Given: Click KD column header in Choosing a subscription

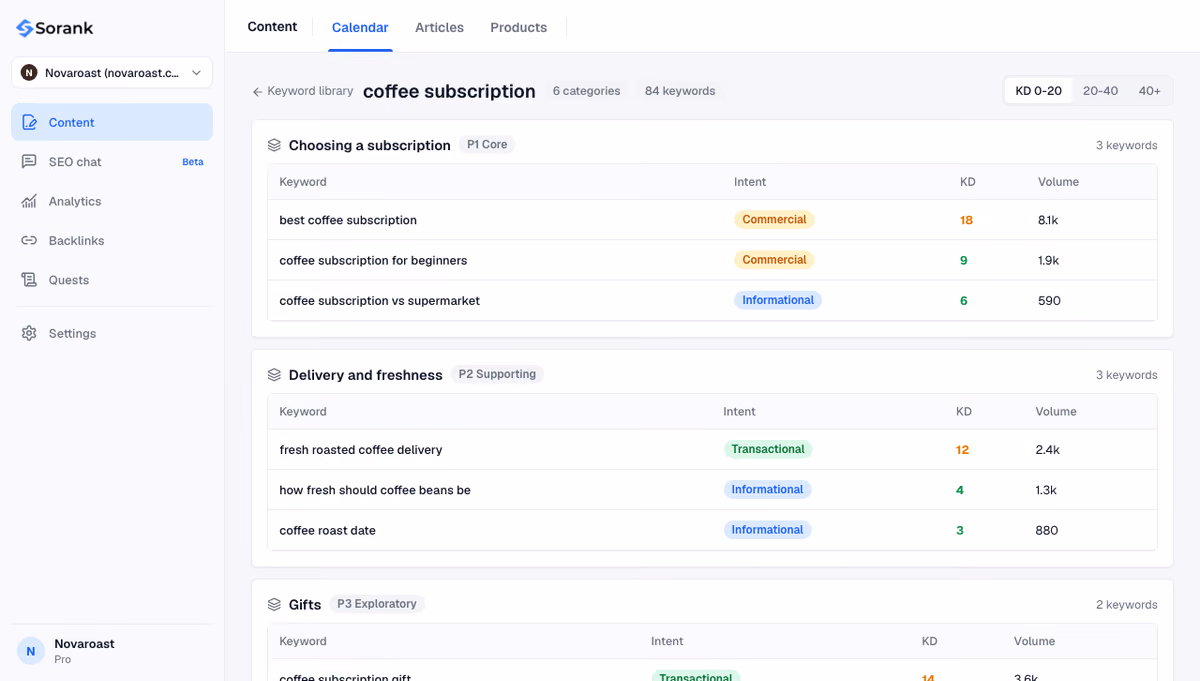Looking at the screenshot, I should point(967,182).
